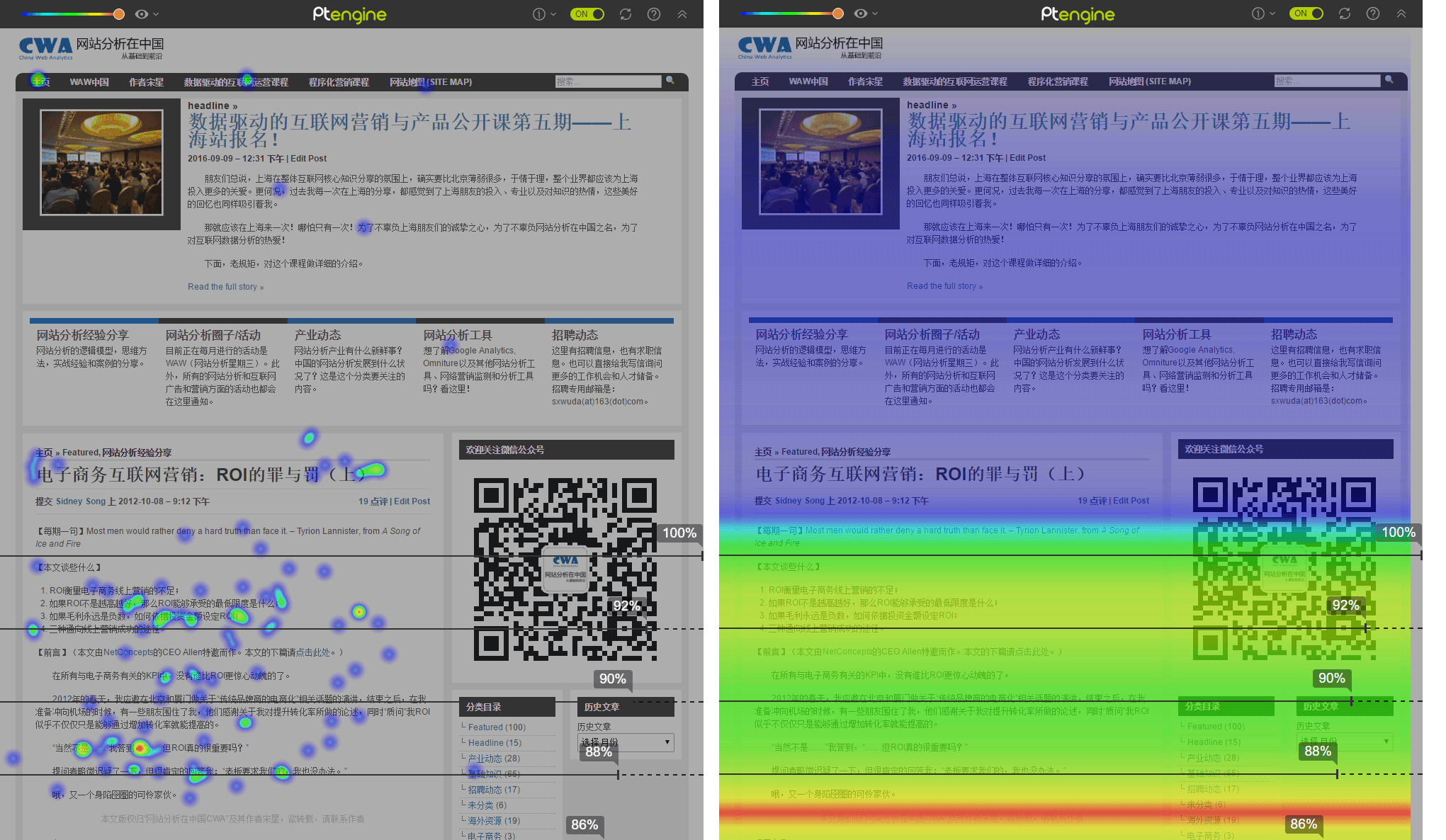
Task: Click the refresh icon in left Ptengine toolbar
Action: (x=625, y=14)
